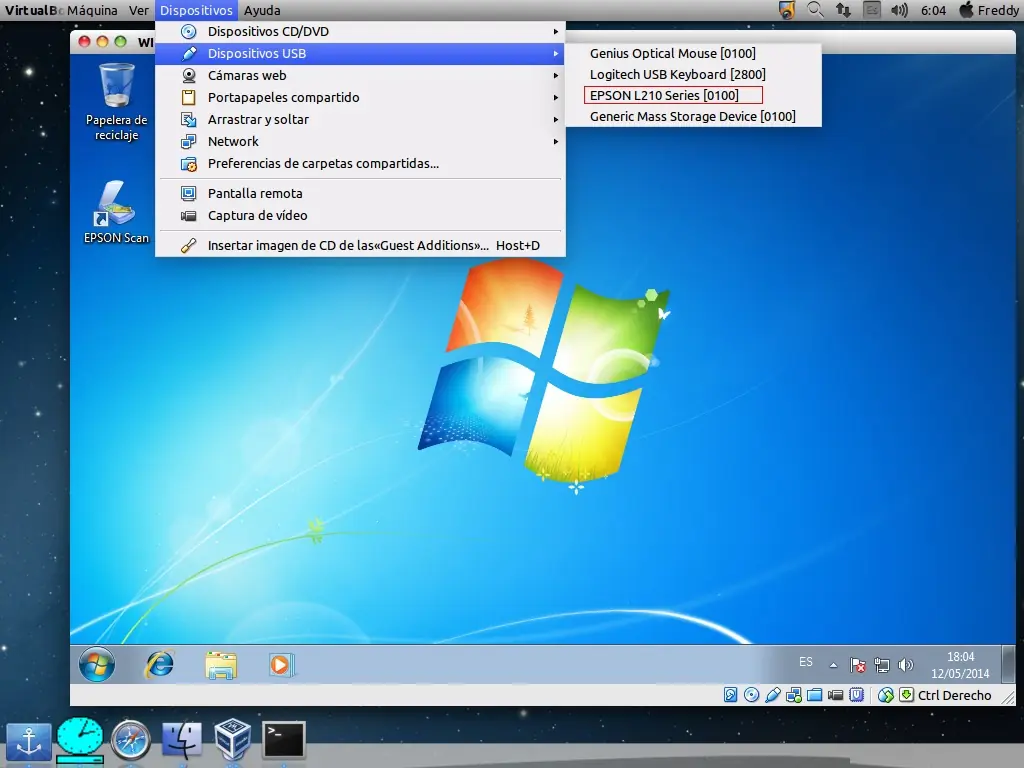Click USB status bar icon
Image resolution: width=1024 pixels, height=768 pixels.
[x=773, y=695]
